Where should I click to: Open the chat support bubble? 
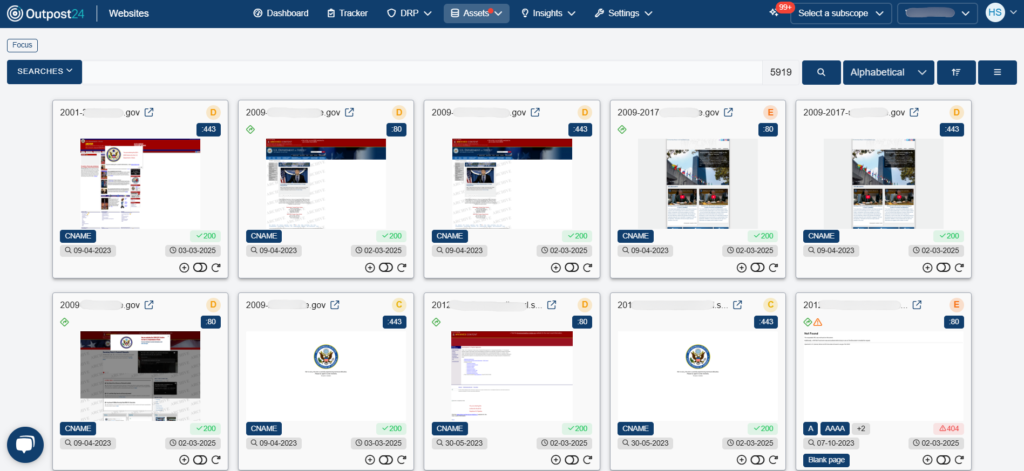pyautogui.click(x=25, y=444)
